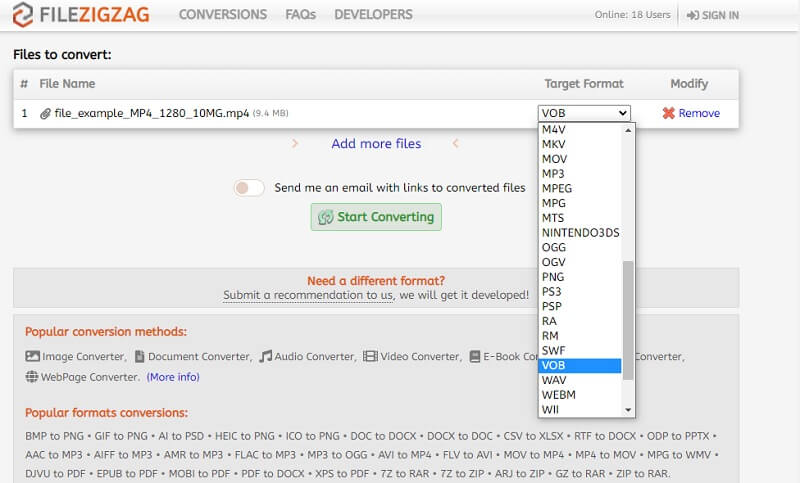800x483 pixels.
Task: Choose MOV in the format list
Action: pyautogui.click(x=580, y=159)
